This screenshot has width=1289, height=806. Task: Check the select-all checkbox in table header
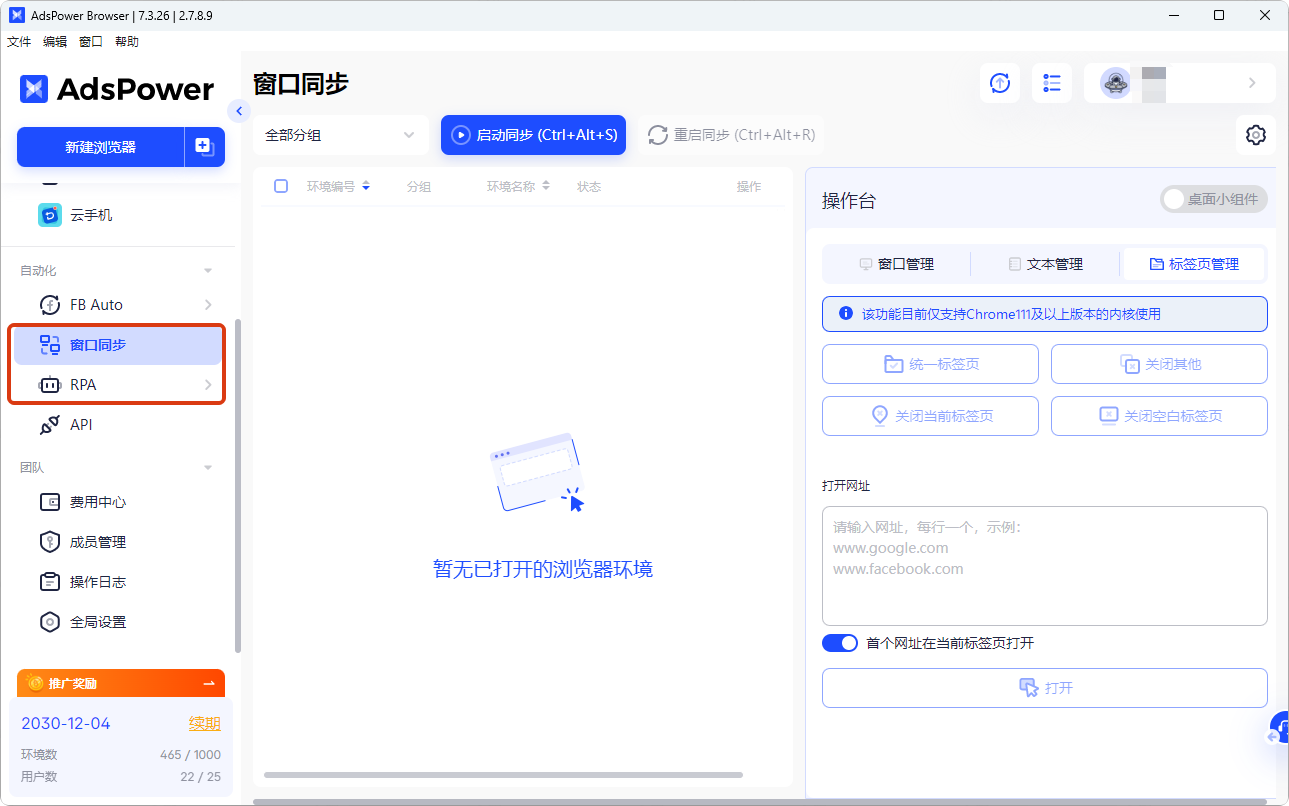tap(281, 186)
